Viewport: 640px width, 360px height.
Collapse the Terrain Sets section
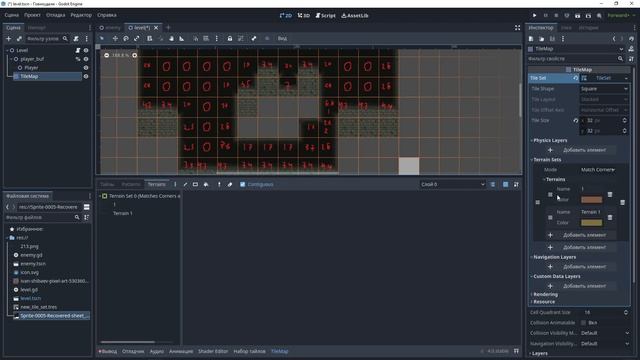[x=547, y=160]
